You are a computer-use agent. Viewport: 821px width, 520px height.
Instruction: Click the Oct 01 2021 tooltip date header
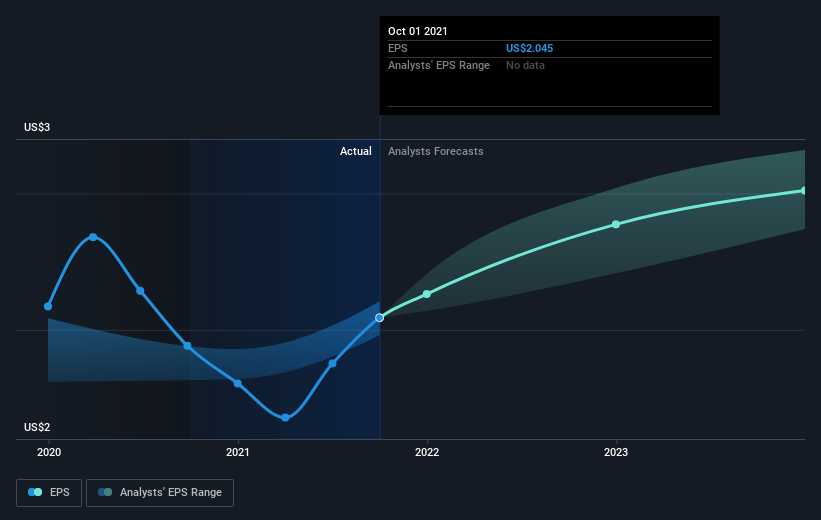click(x=418, y=31)
